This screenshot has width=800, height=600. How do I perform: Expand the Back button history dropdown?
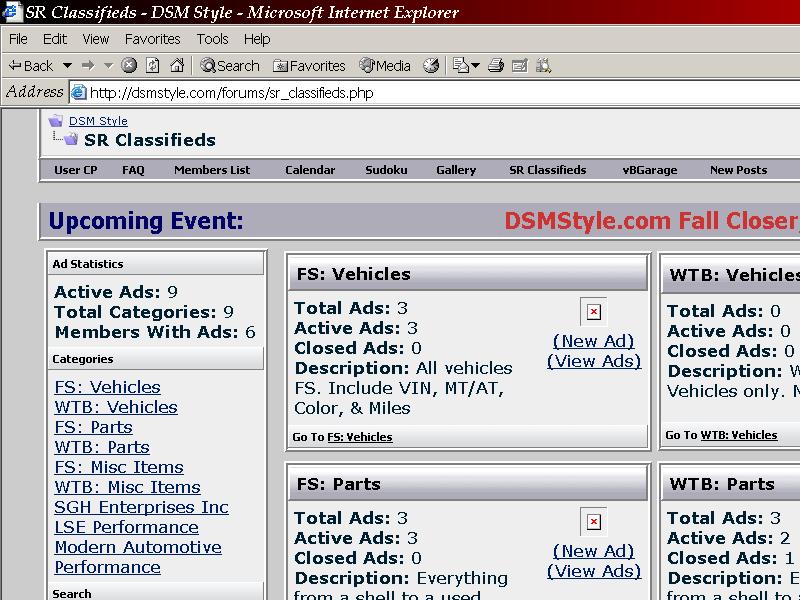[x=67, y=66]
